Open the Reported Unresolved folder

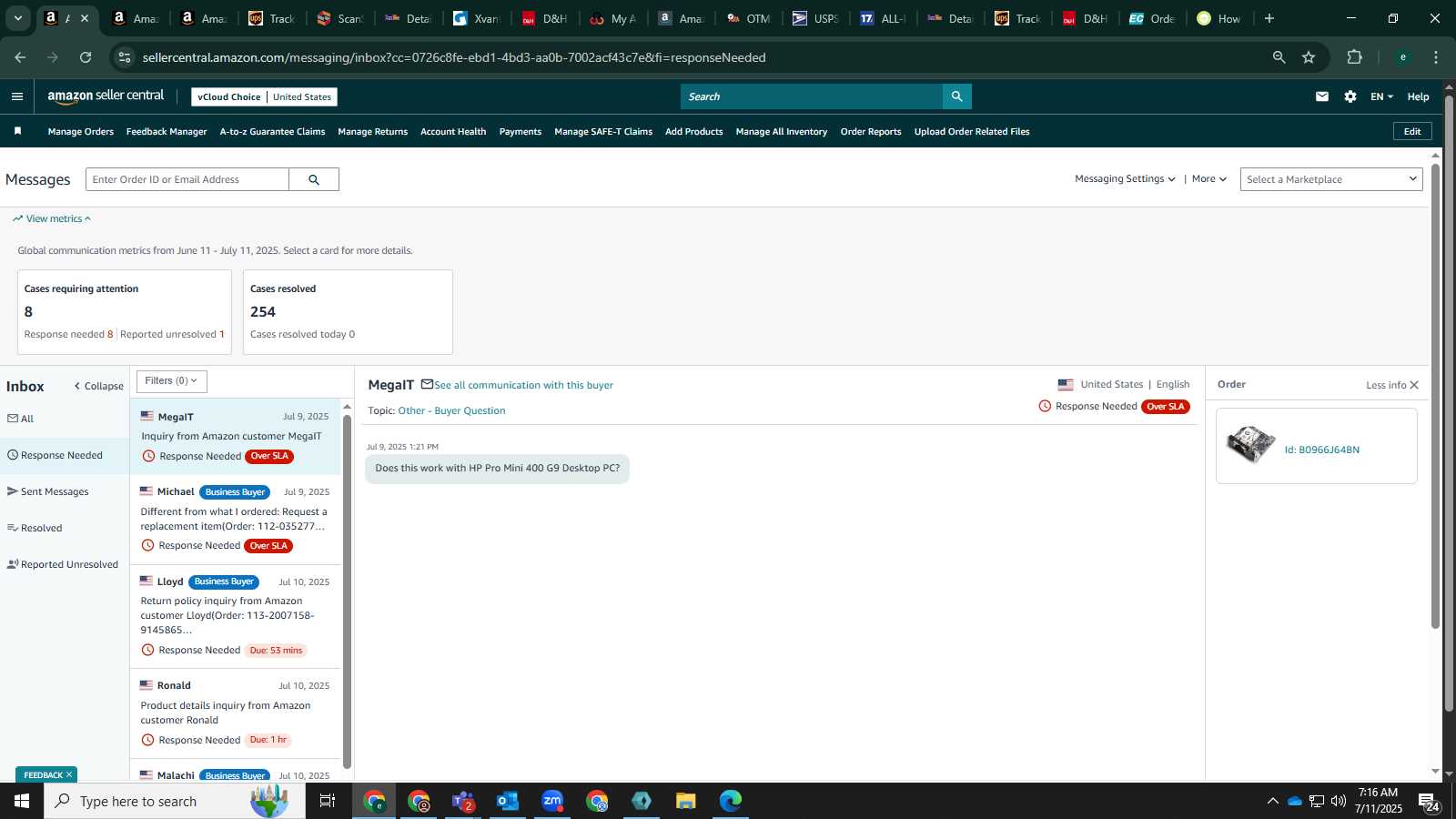[63, 564]
